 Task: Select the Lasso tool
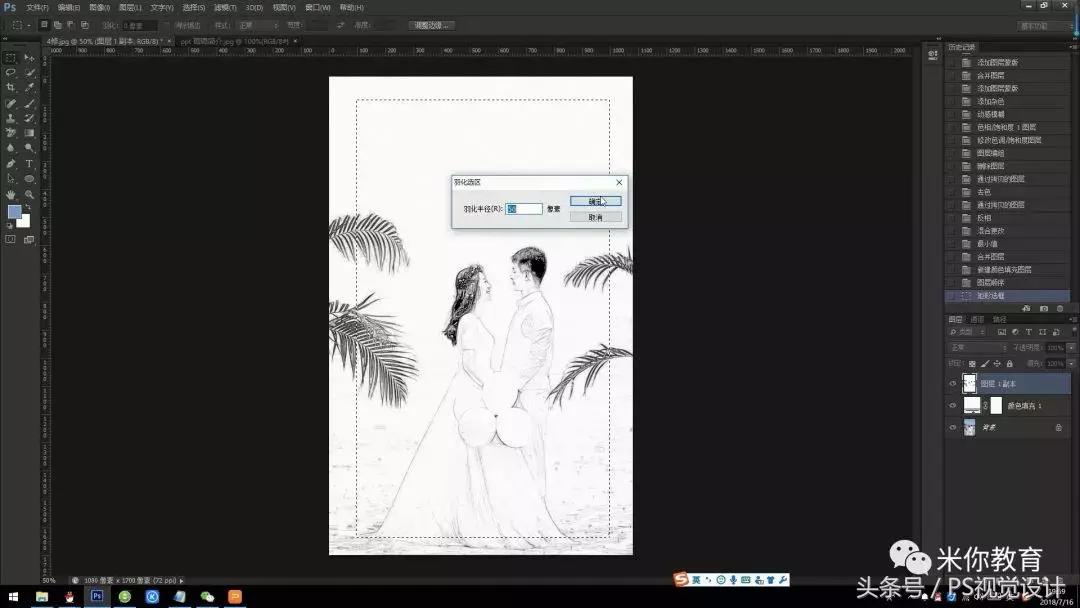11,74
